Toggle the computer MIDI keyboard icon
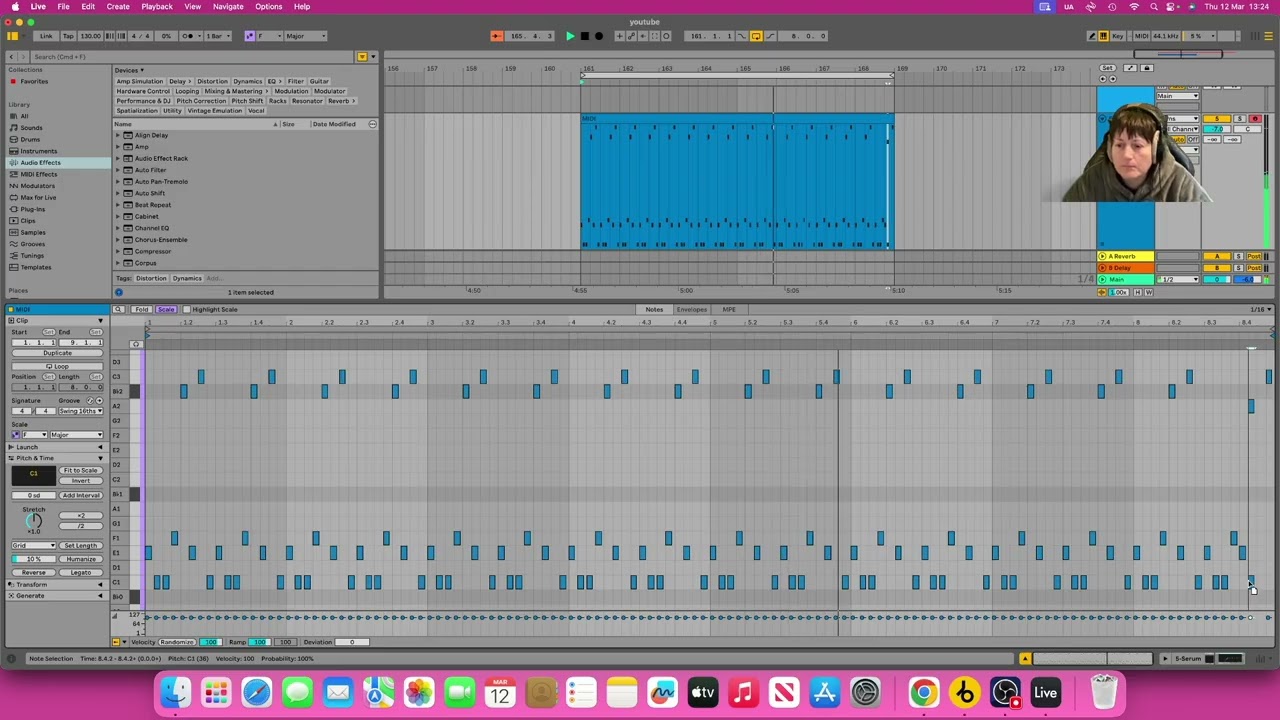Screen dimensions: 1280x720 tap(1104, 36)
